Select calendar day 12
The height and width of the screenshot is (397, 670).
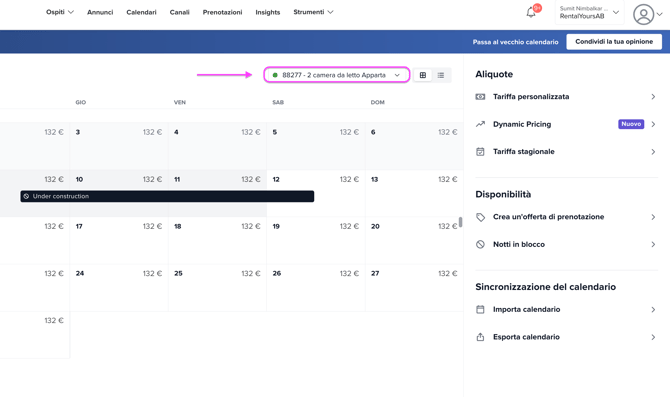coord(316,193)
